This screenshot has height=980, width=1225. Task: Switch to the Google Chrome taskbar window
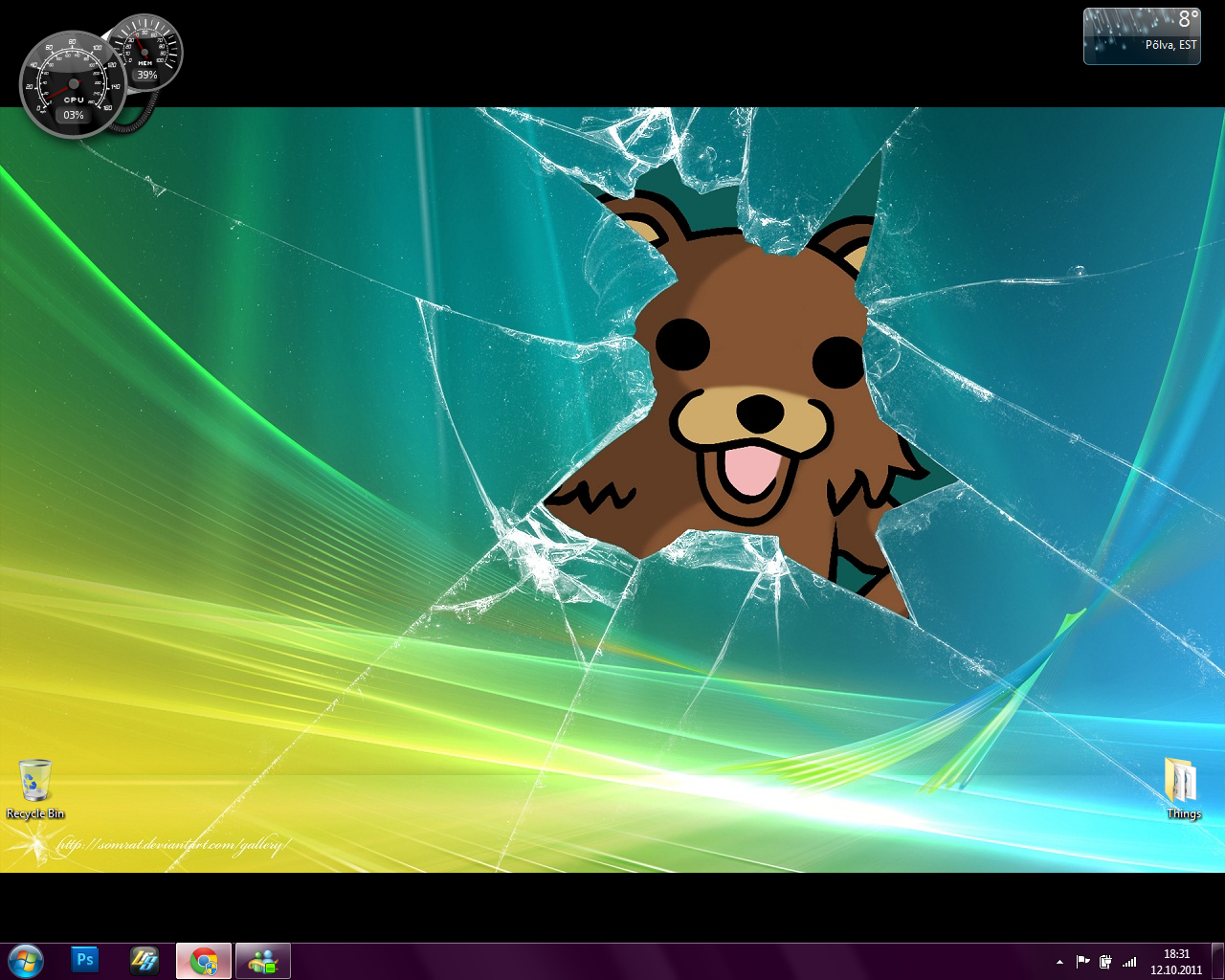click(x=204, y=961)
